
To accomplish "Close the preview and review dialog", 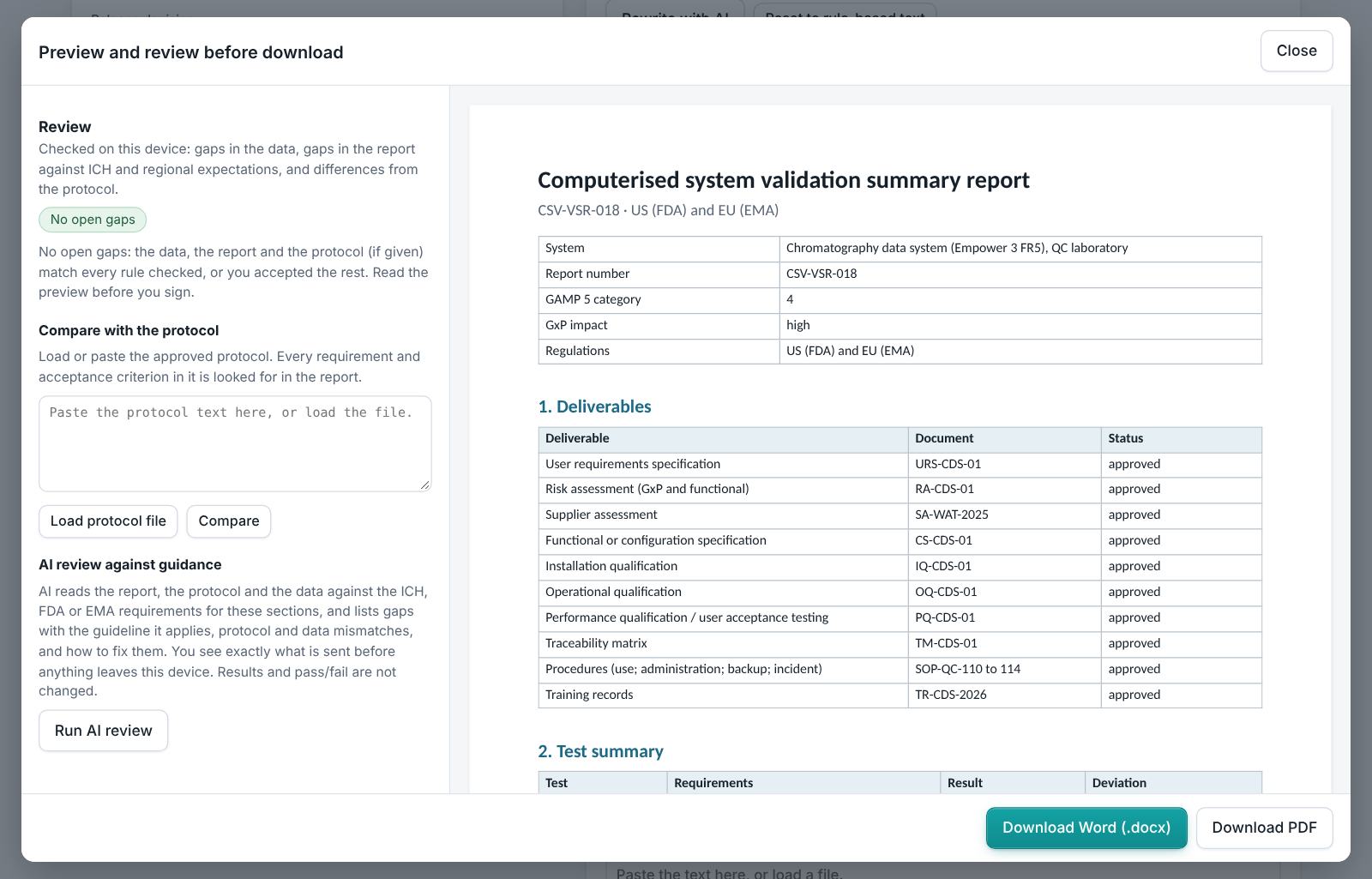I will (x=1296, y=51).
